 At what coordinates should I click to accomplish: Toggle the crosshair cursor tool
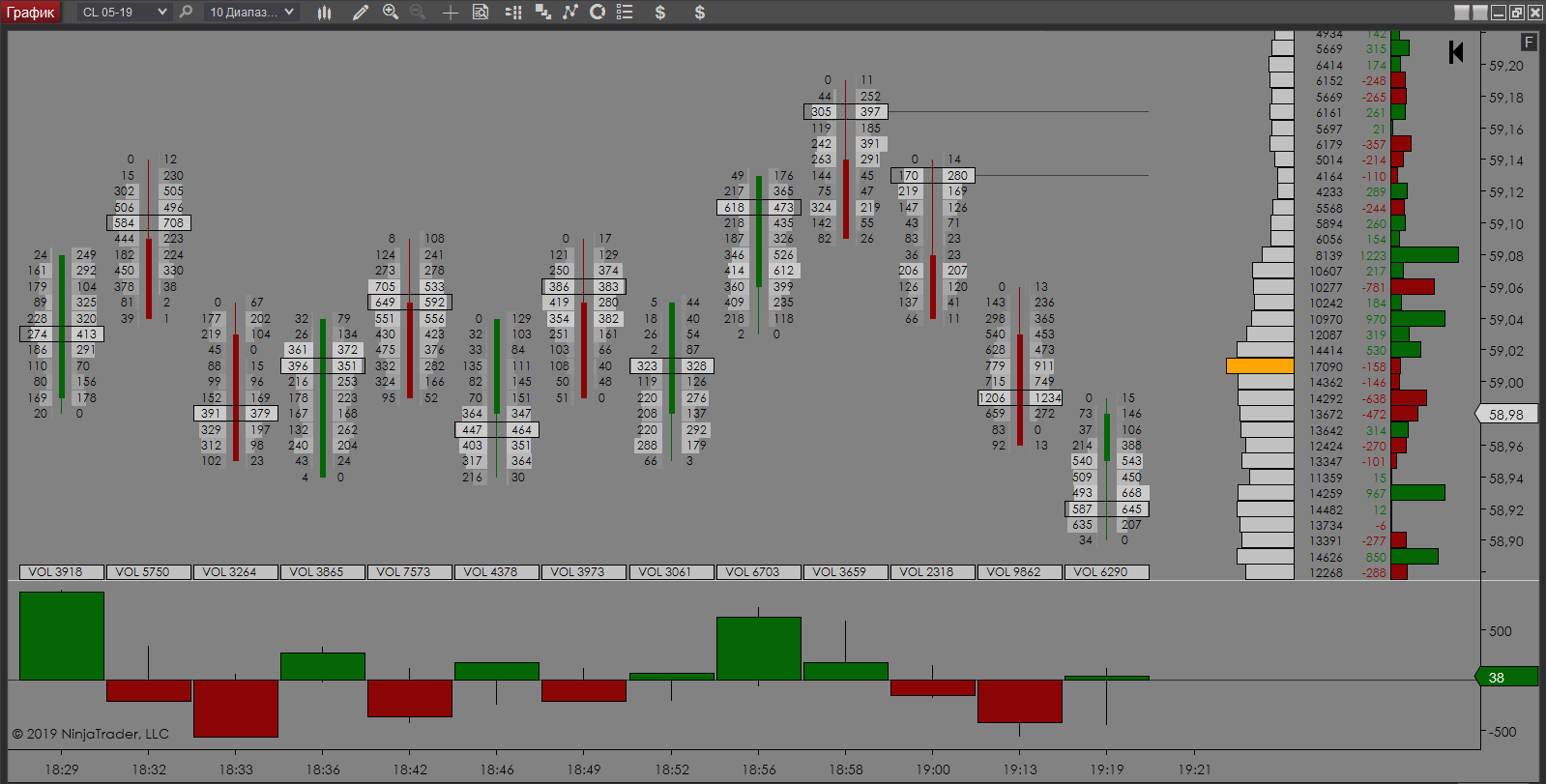point(450,13)
